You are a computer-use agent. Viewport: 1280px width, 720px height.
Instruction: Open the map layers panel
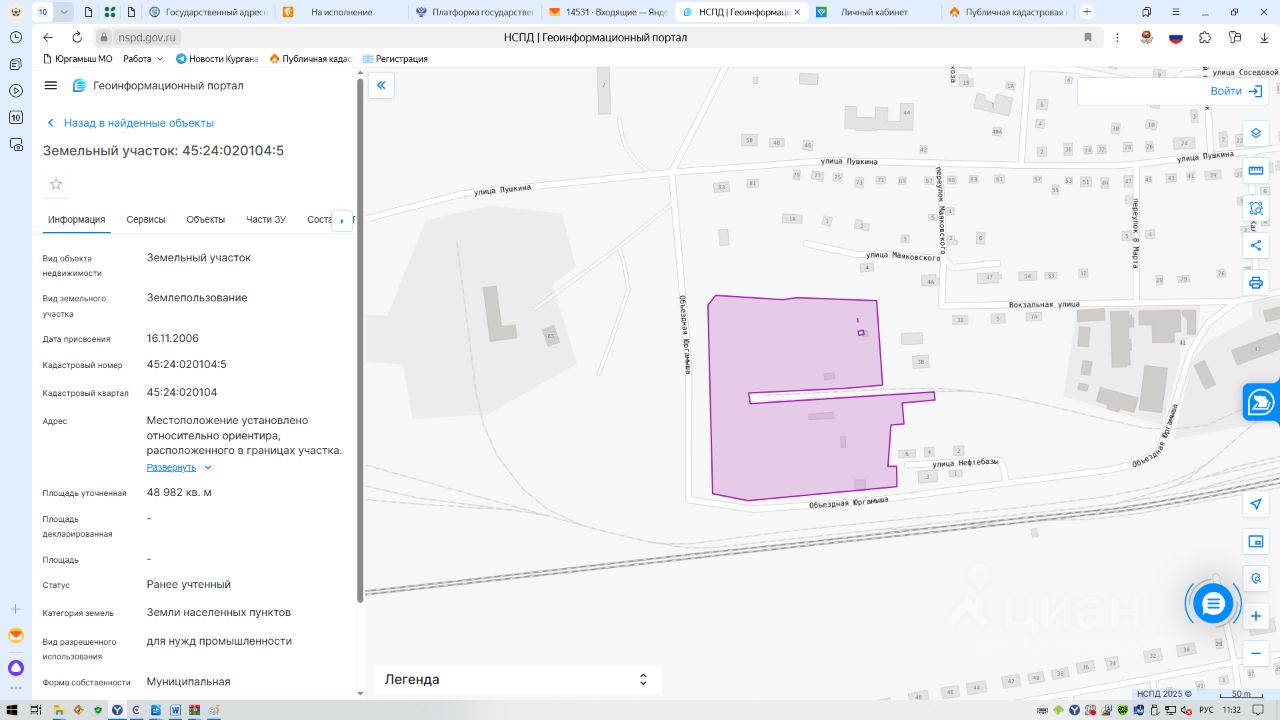[x=1256, y=133]
